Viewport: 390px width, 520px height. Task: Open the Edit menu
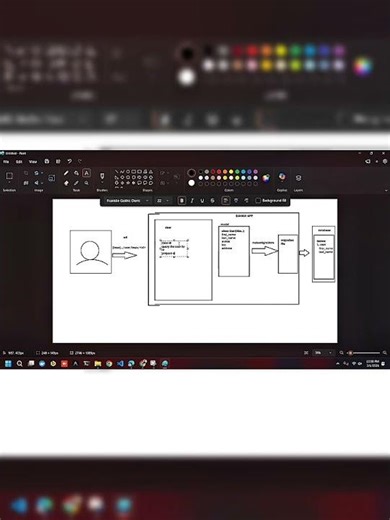19,161
